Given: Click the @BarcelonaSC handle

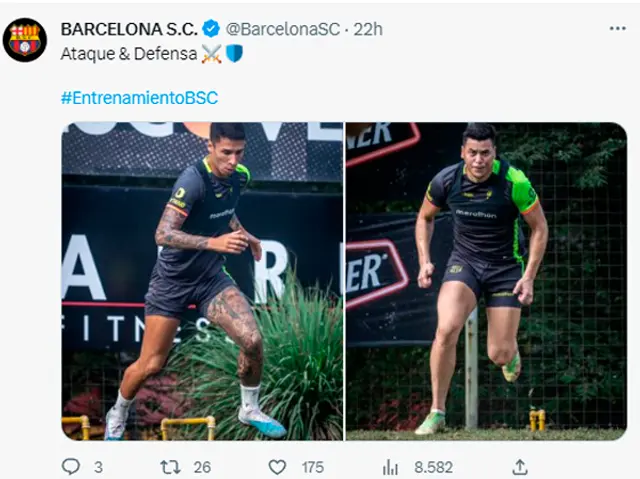Looking at the screenshot, I should click(281, 29).
